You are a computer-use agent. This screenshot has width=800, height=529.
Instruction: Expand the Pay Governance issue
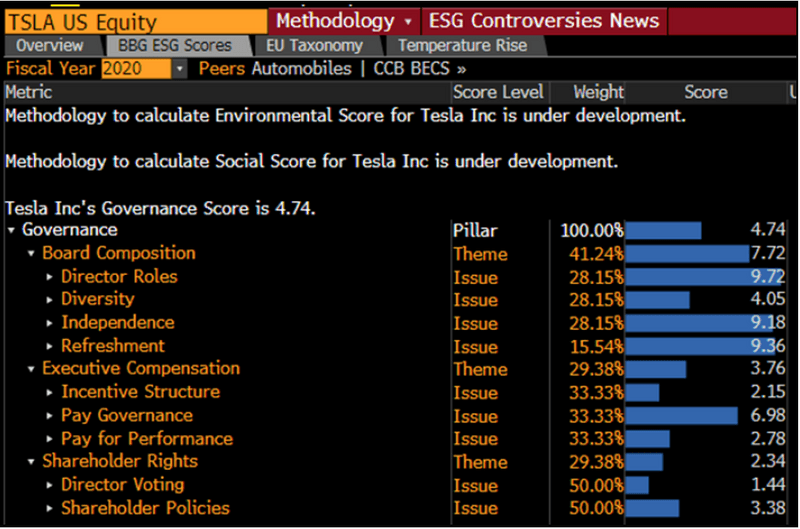49,415
